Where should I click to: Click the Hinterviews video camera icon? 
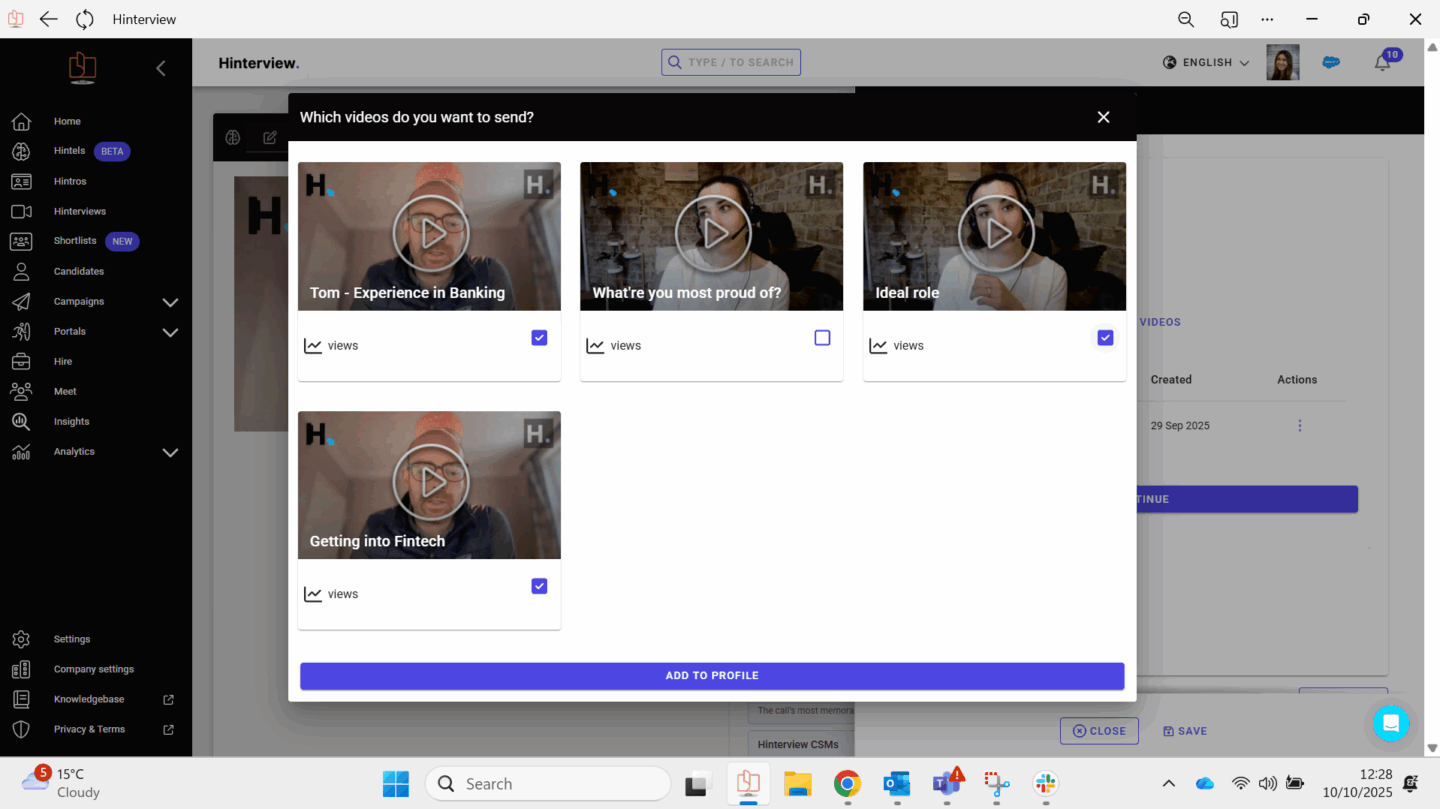pos(21,211)
